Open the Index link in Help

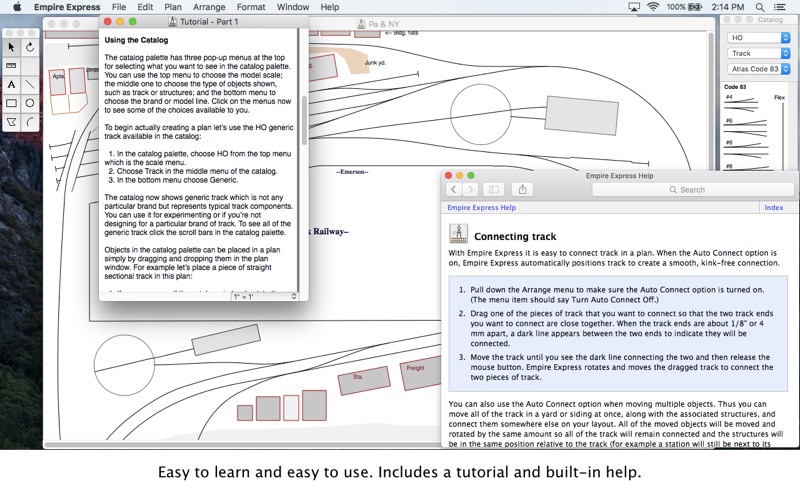pos(773,208)
